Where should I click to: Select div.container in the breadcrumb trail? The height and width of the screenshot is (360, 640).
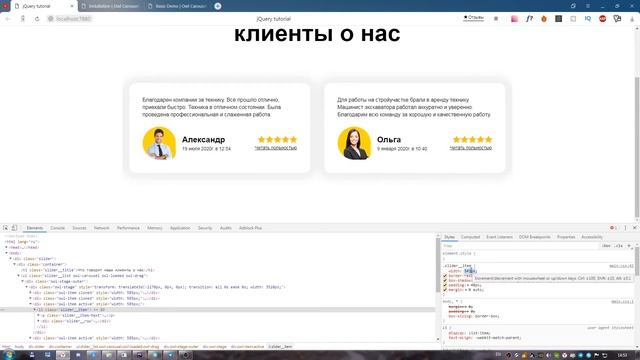[x=60, y=347]
